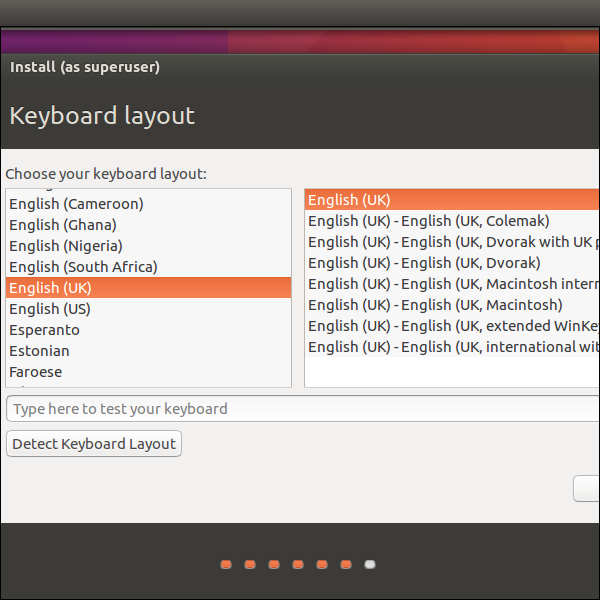This screenshot has width=600, height=600.
Task: Select English (Cameroon) keyboard layout
Action: [77, 204]
